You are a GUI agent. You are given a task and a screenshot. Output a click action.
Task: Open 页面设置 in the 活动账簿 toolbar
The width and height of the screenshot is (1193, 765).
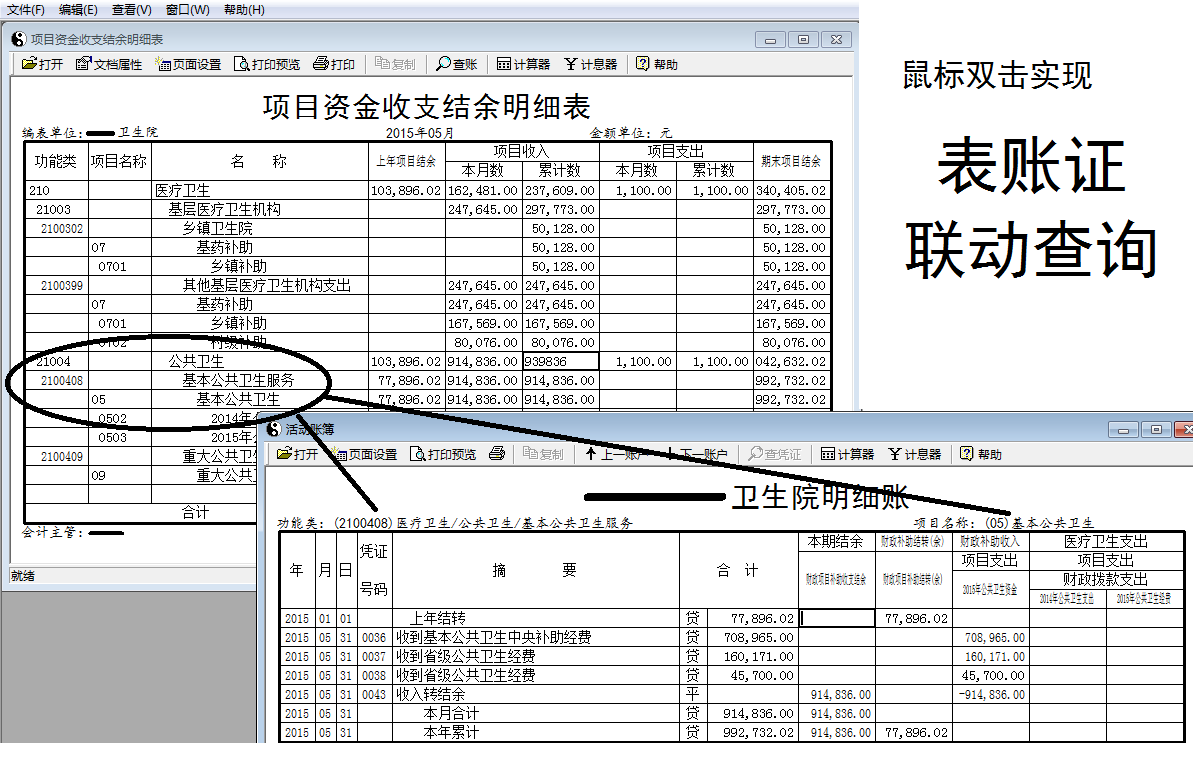(x=366, y=454)
